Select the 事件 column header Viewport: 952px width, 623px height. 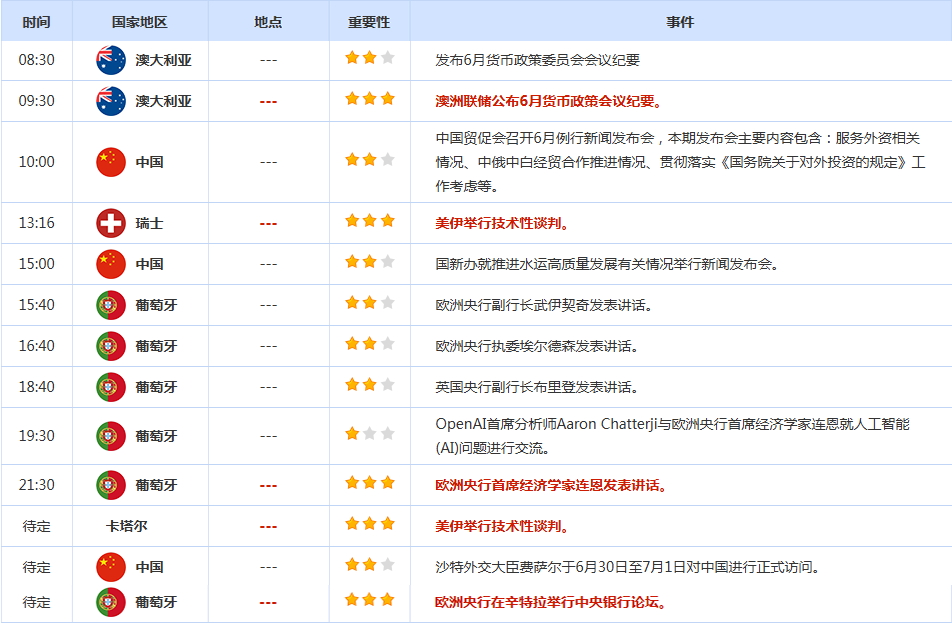[680, 22]
